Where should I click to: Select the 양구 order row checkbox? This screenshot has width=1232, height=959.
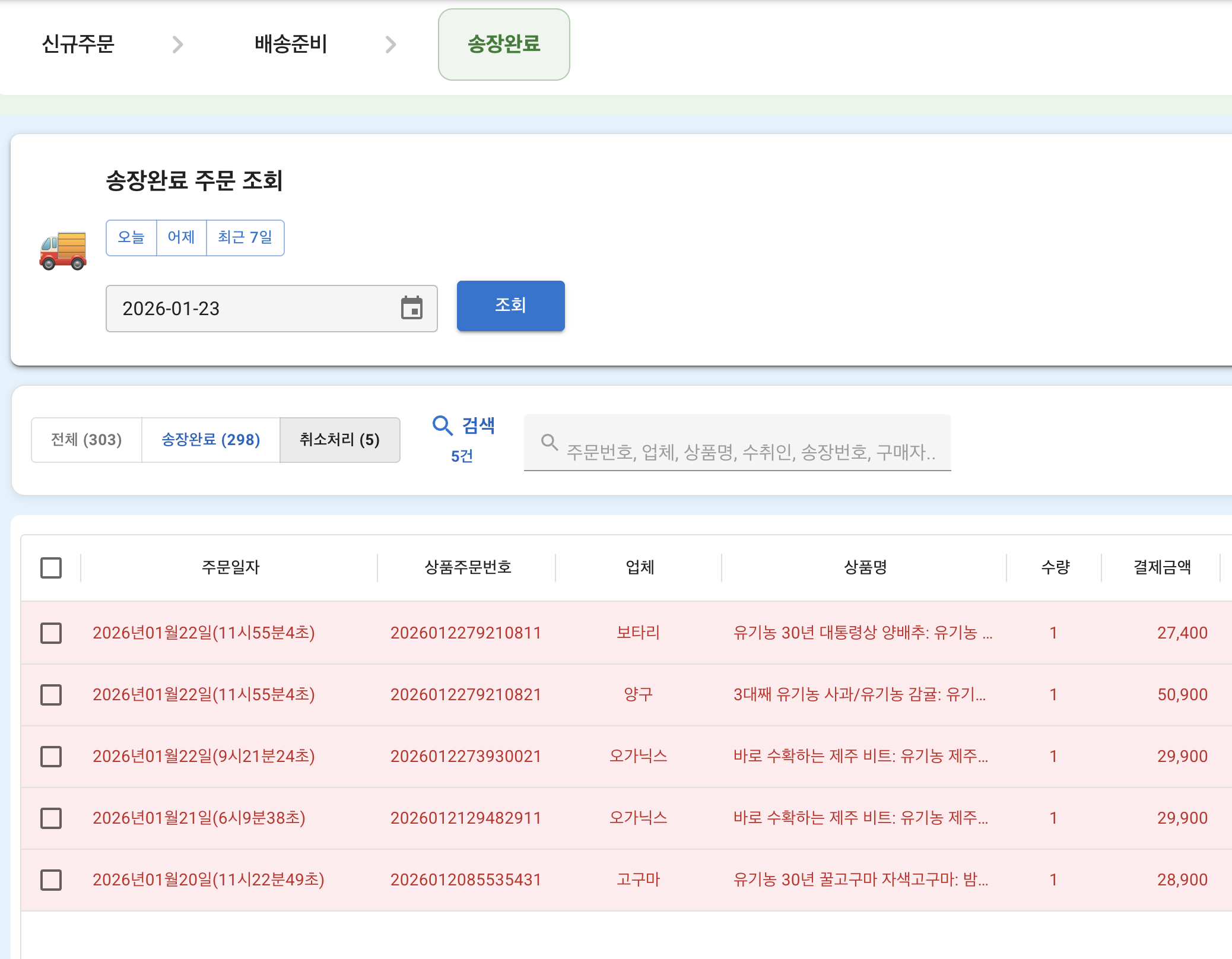point(51,694)
